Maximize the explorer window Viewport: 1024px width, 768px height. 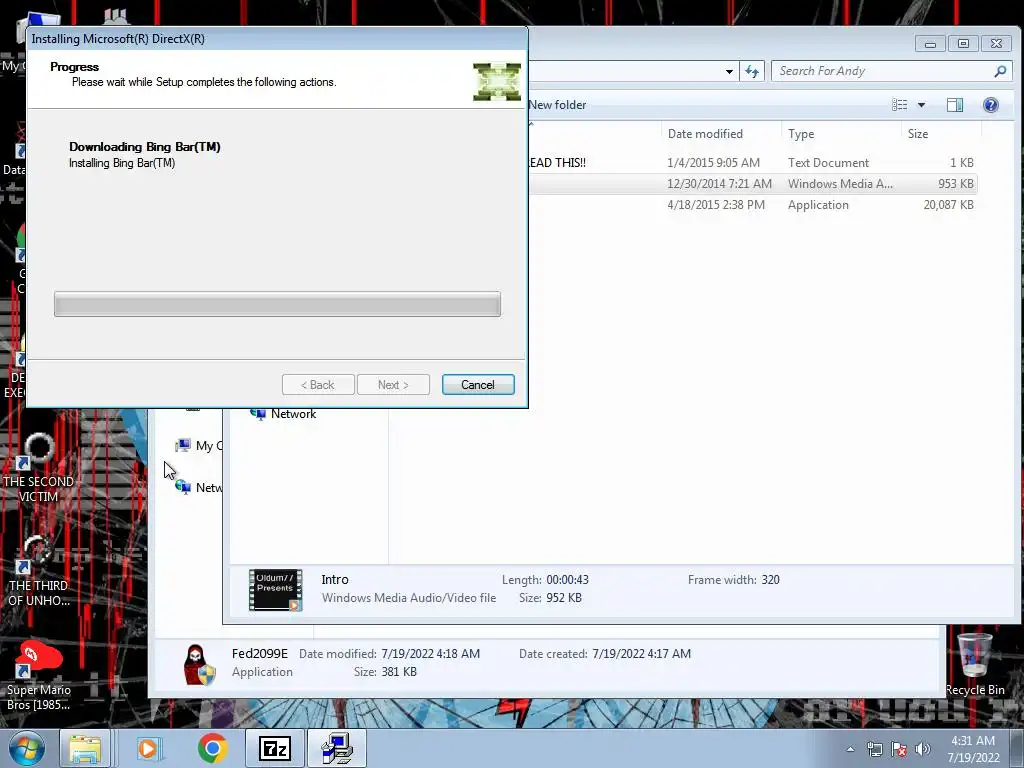tap(963, 44)
